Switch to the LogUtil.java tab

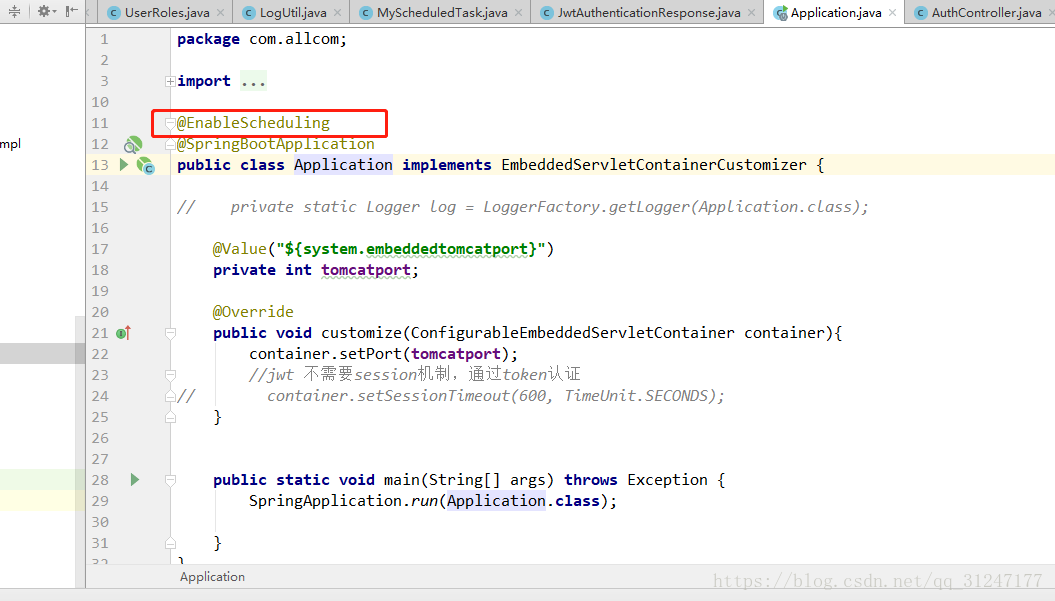click(293, 12)
